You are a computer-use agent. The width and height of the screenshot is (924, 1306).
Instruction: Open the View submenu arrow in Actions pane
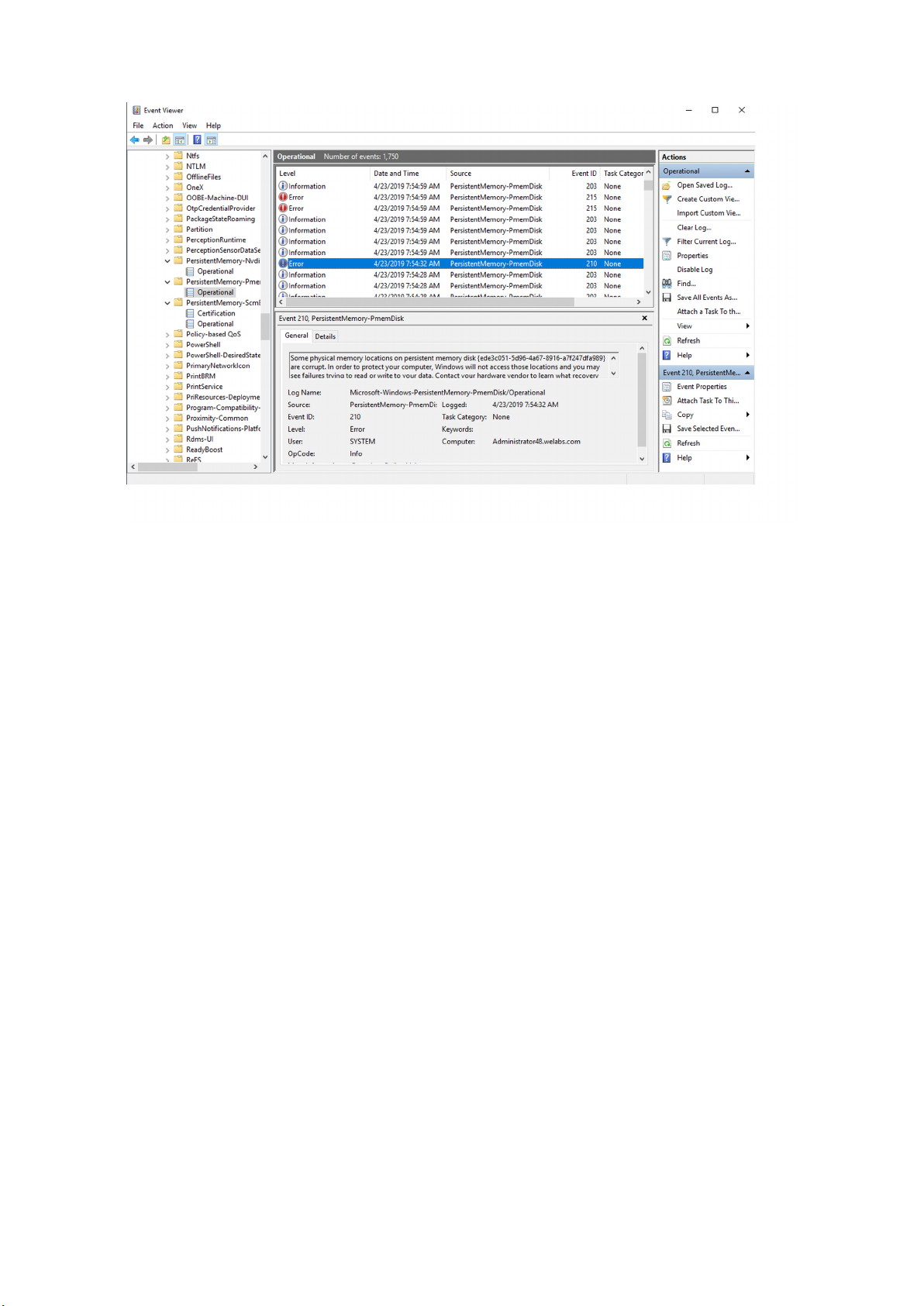(748, 326)
